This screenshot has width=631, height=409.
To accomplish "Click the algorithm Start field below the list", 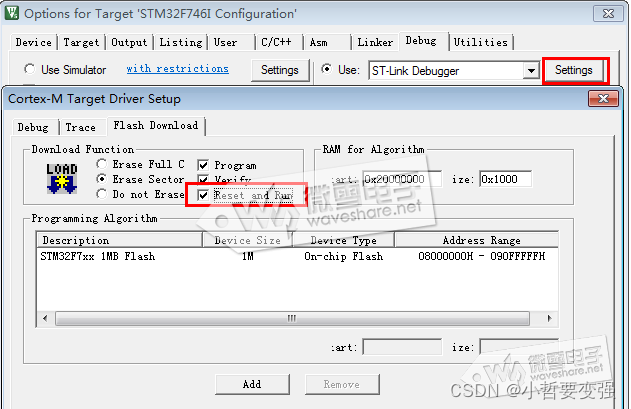I will click(402, 347).
